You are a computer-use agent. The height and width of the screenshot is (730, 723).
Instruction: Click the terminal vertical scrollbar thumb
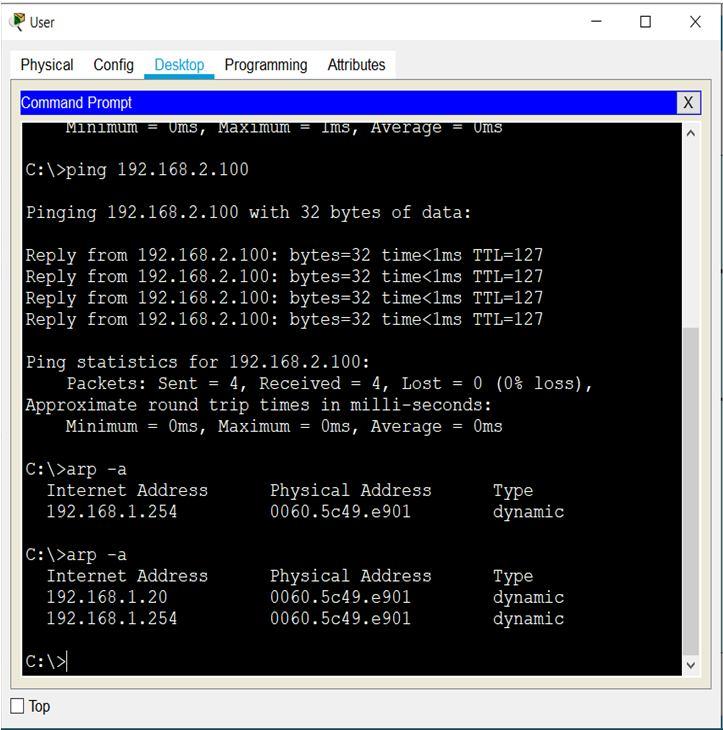click(691, 491)
